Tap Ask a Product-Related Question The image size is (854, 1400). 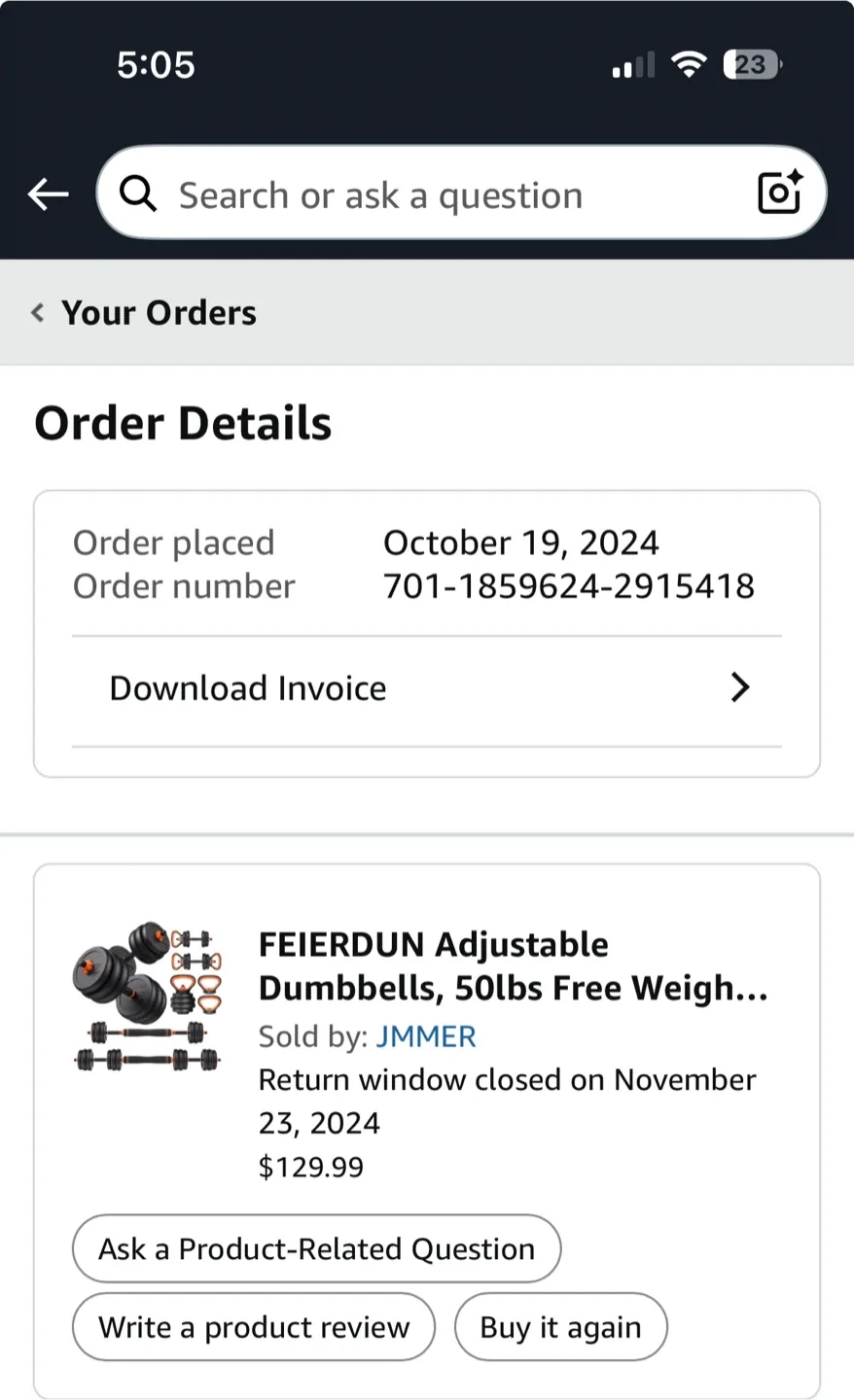(x=316, y=1248)
